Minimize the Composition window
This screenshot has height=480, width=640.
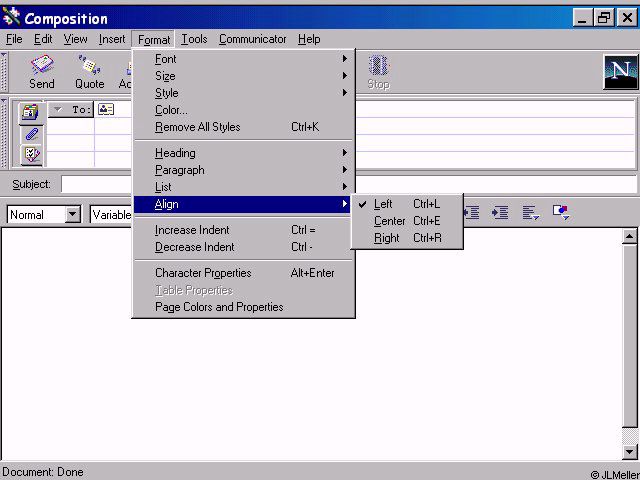pyautogui.click(x=582, y=18)
